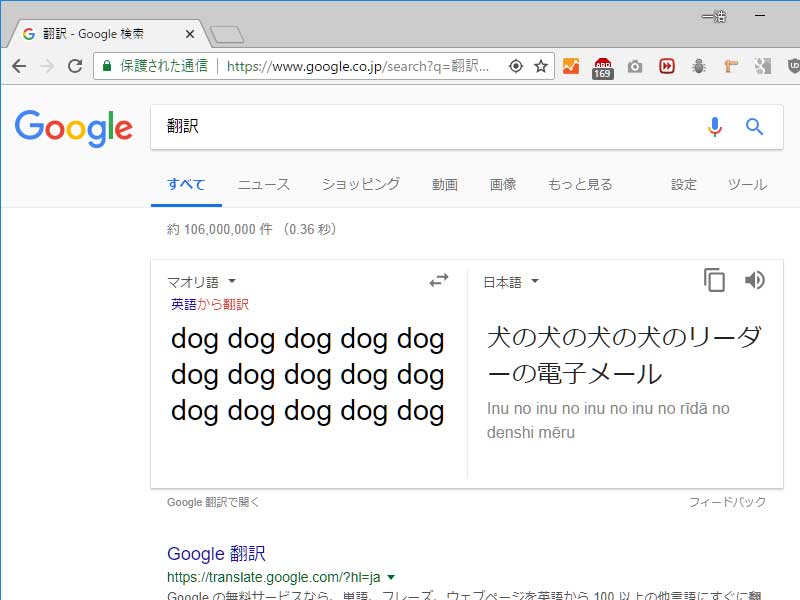Image resolution: width=800 pixels, height=600 pixels.
Task: Click the dog dog dog source text area
Action: pos(308,376)
